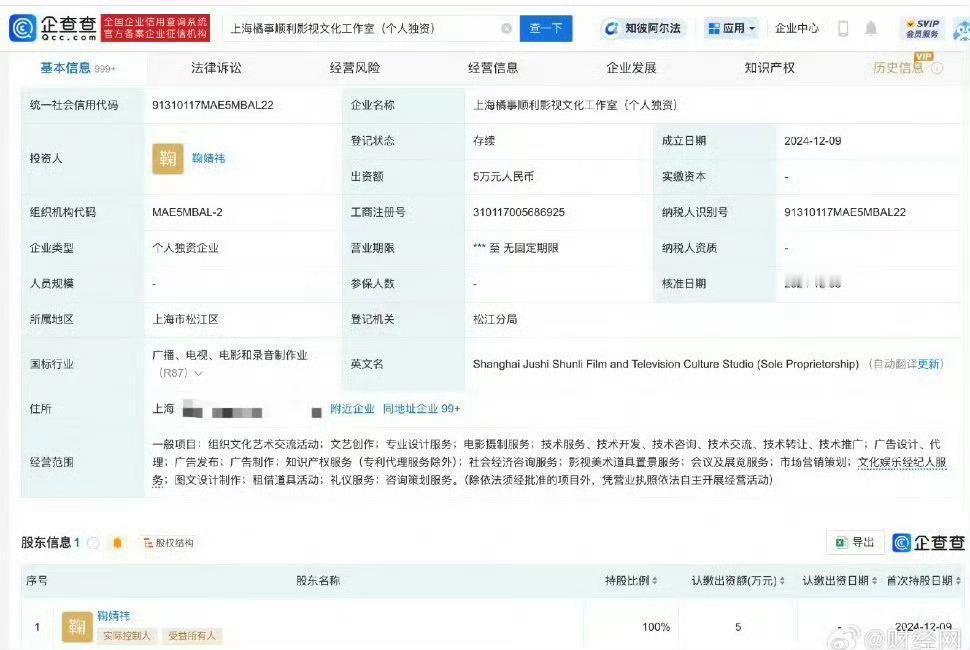
Task: Open investor 鞠婧祎 link in 投资人 row
Action: [208, 158]
